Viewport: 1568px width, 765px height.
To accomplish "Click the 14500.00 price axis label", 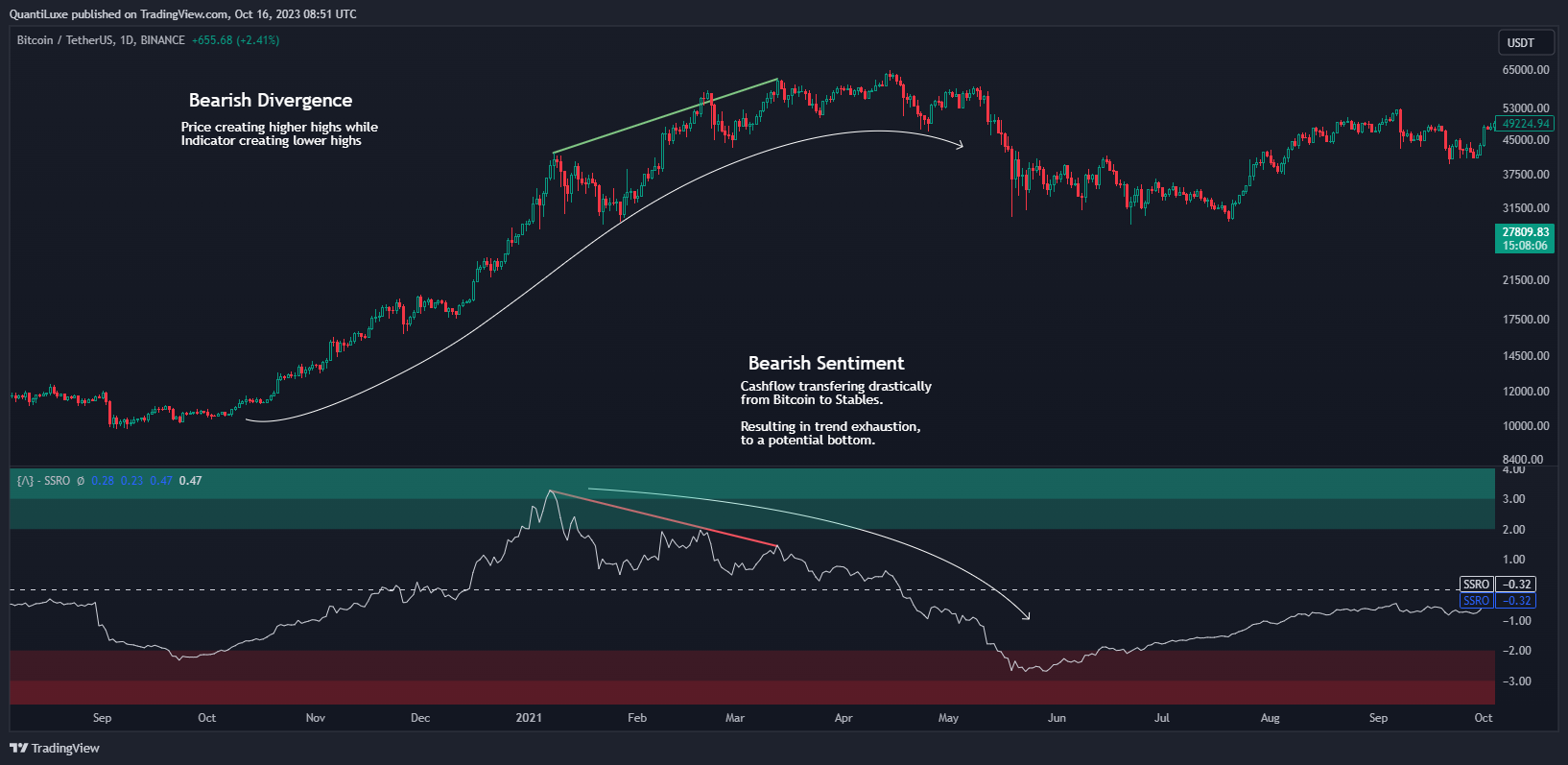I will point(1526,356).
